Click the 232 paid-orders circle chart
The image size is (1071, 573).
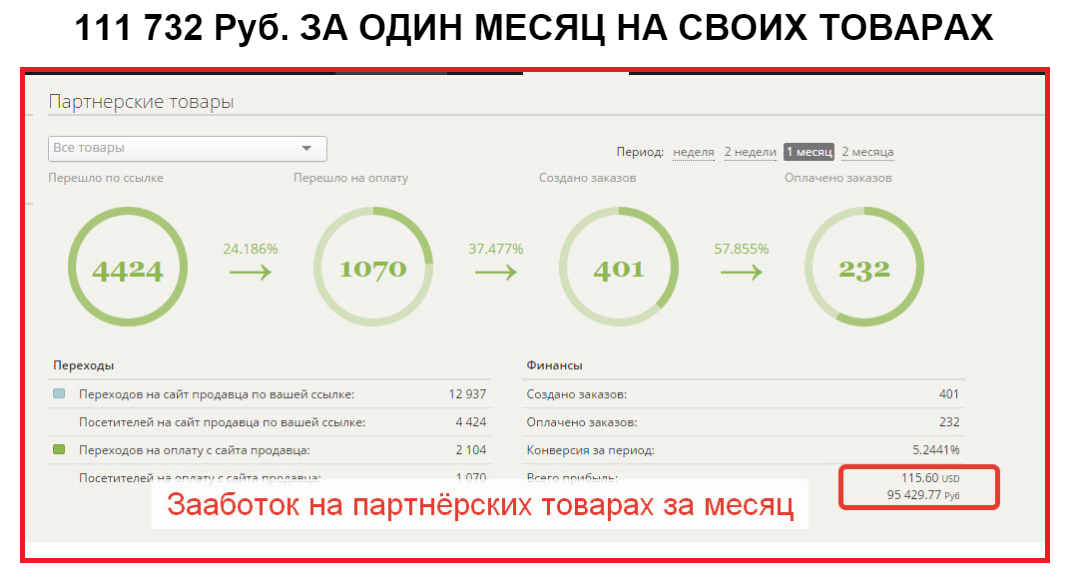point(864,267)
